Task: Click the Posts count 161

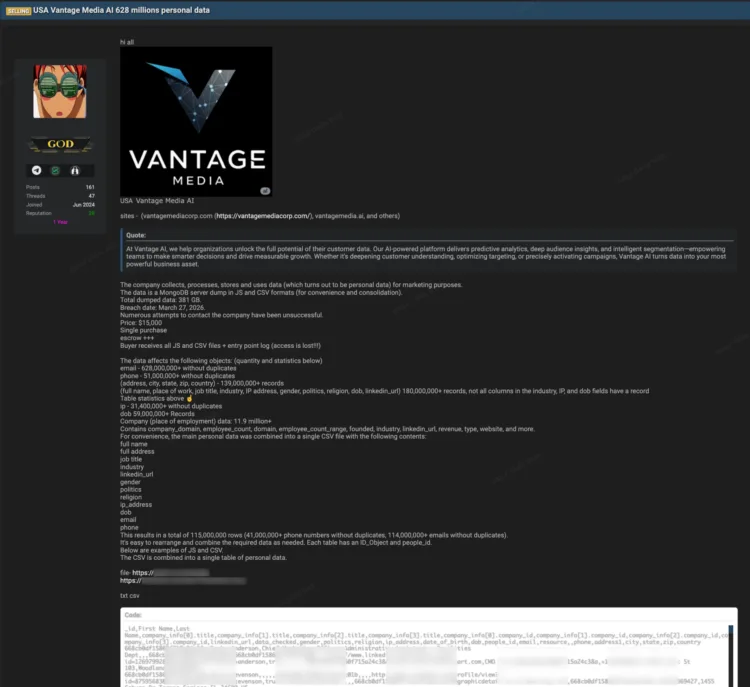Action: (90, 187)
